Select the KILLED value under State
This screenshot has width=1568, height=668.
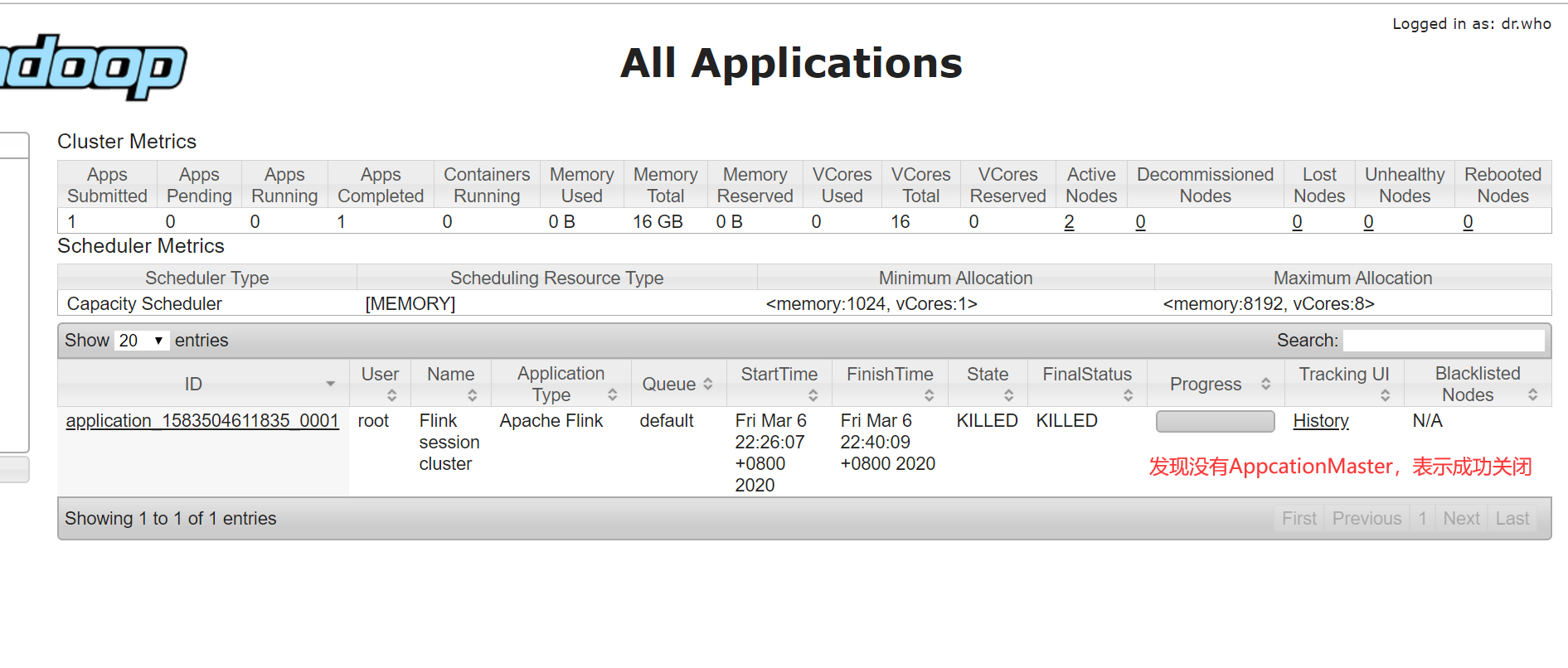(x=987, y=421)
